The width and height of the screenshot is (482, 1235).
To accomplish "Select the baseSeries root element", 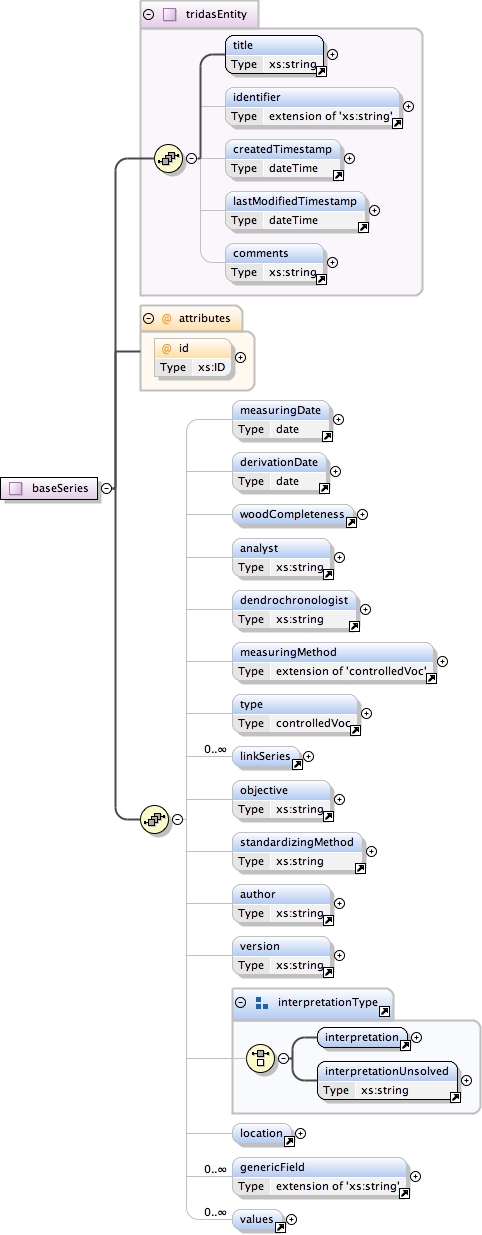I will [50, 488].
